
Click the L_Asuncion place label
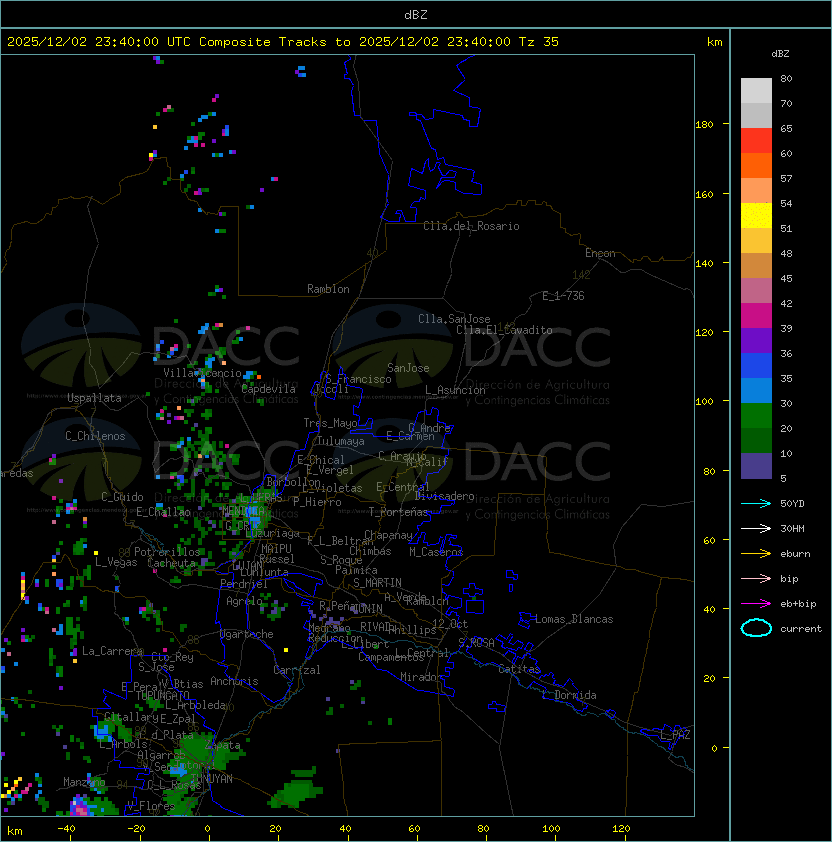click(x=455, y=390)
